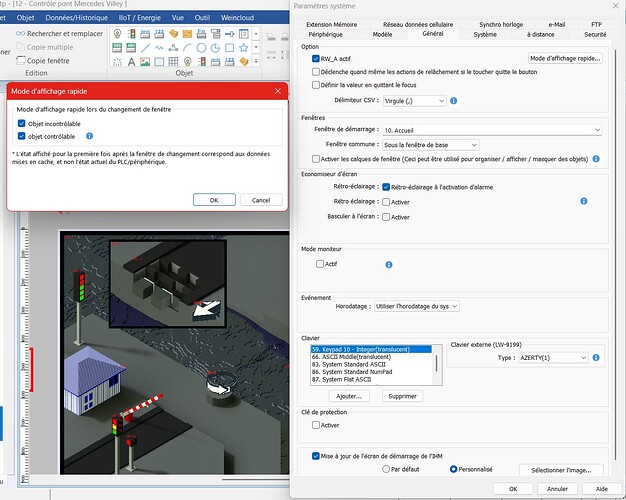Toggle 'Objet incontrôlable' checkbox

pyautogui.click(x=22, y=123)
